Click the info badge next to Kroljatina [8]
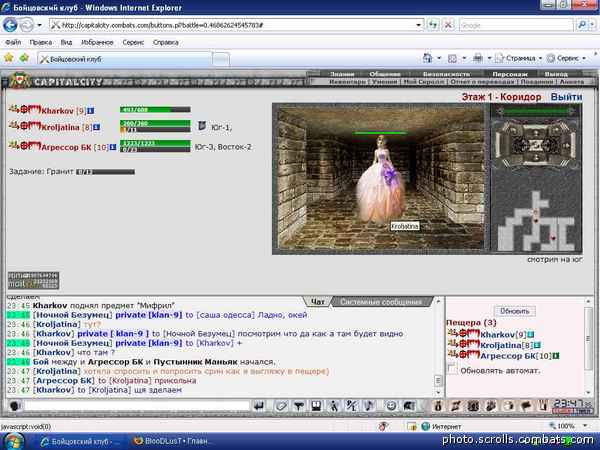Screen dimensions: 600x450 click(97, 127)
